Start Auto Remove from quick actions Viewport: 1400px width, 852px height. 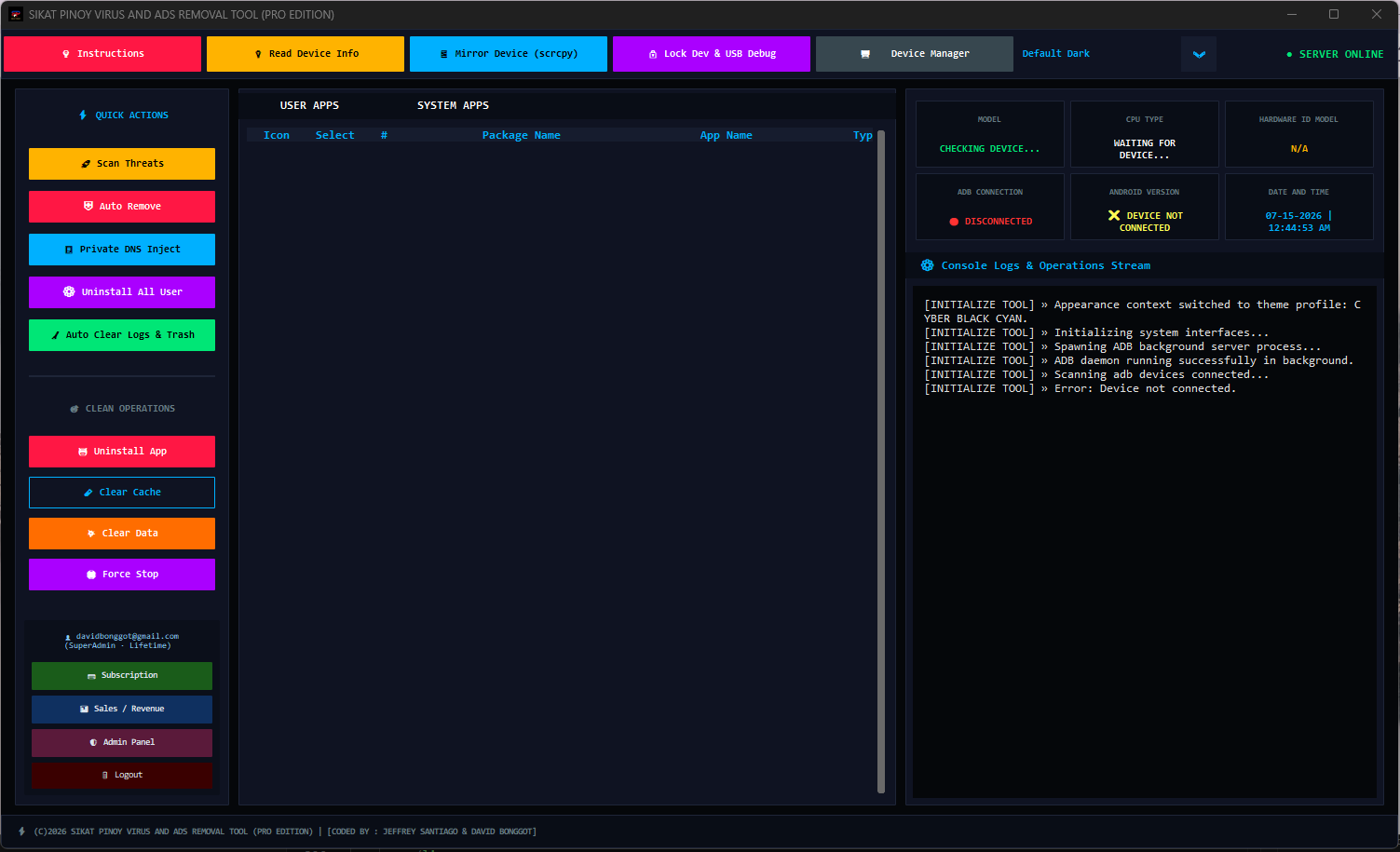[122, 207]
